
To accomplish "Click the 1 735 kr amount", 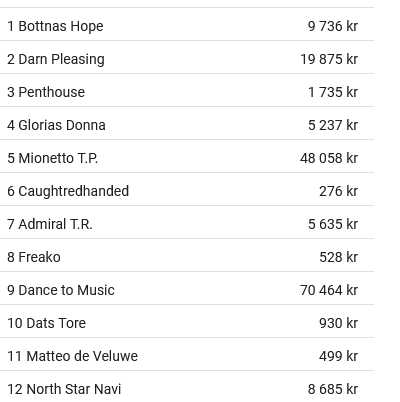I will tap(333, 92).
